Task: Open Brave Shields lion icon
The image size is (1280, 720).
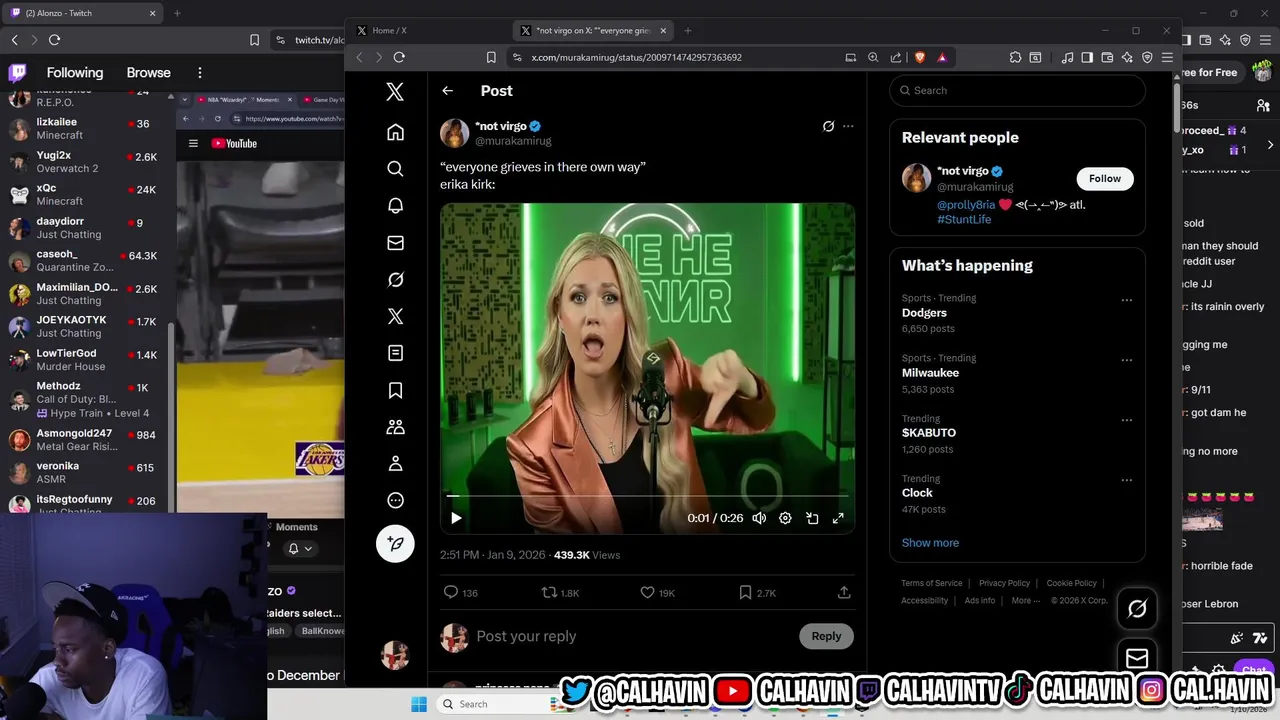Action: pos(920,57)
